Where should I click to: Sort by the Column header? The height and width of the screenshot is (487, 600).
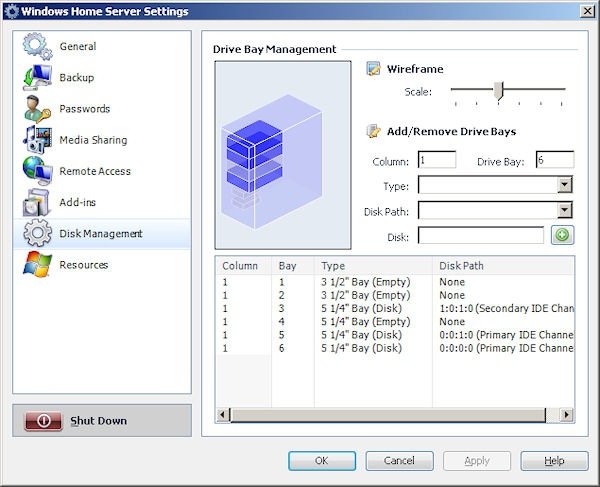coord(244,265)
